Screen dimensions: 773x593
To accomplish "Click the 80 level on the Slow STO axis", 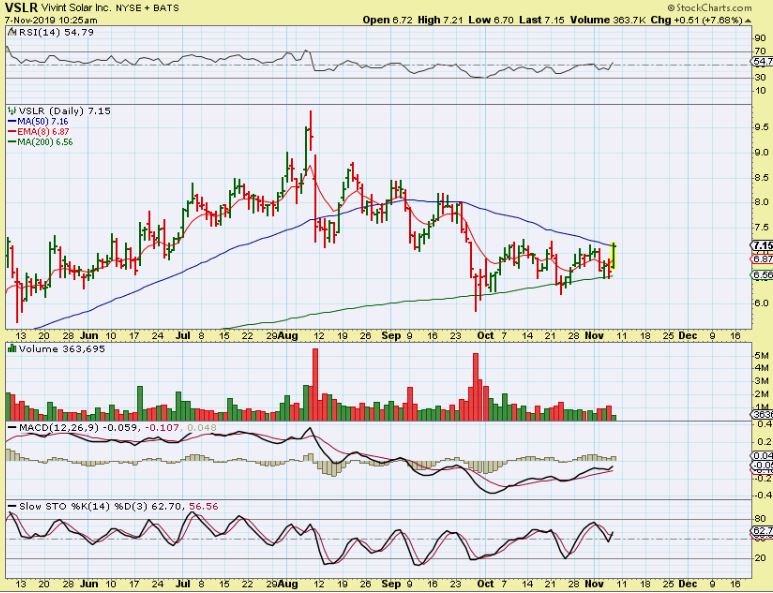I will coord(760,519).
